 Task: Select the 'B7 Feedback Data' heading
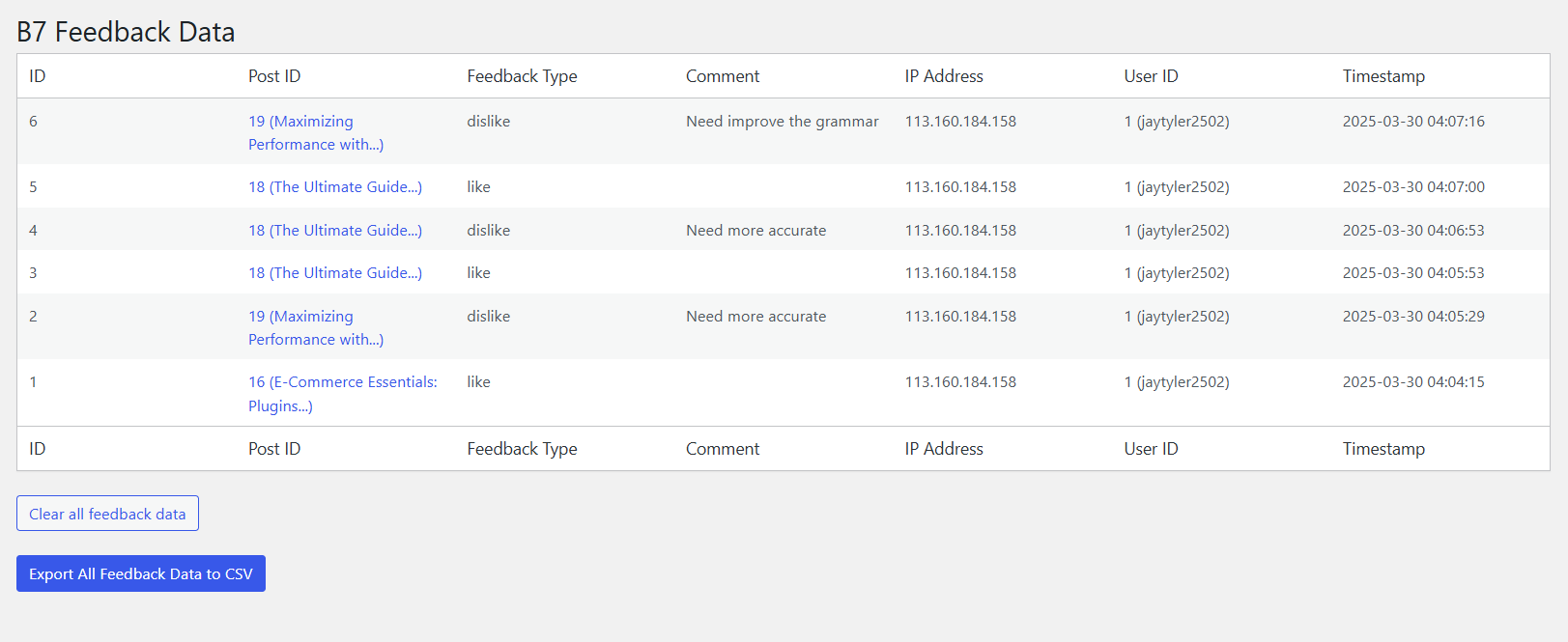point(126,32)
